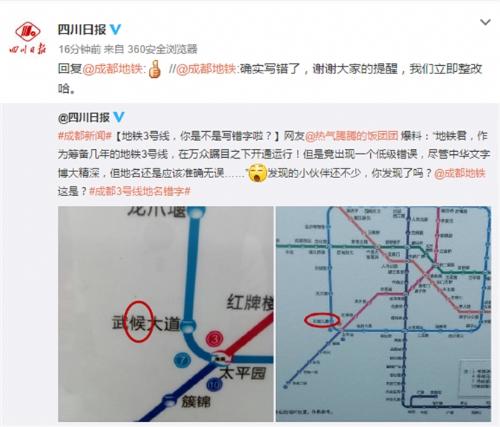Click the thumbs-up emoji in the reply
The height and width of the screenshot is (427, 500).
(x=155, y=69)
